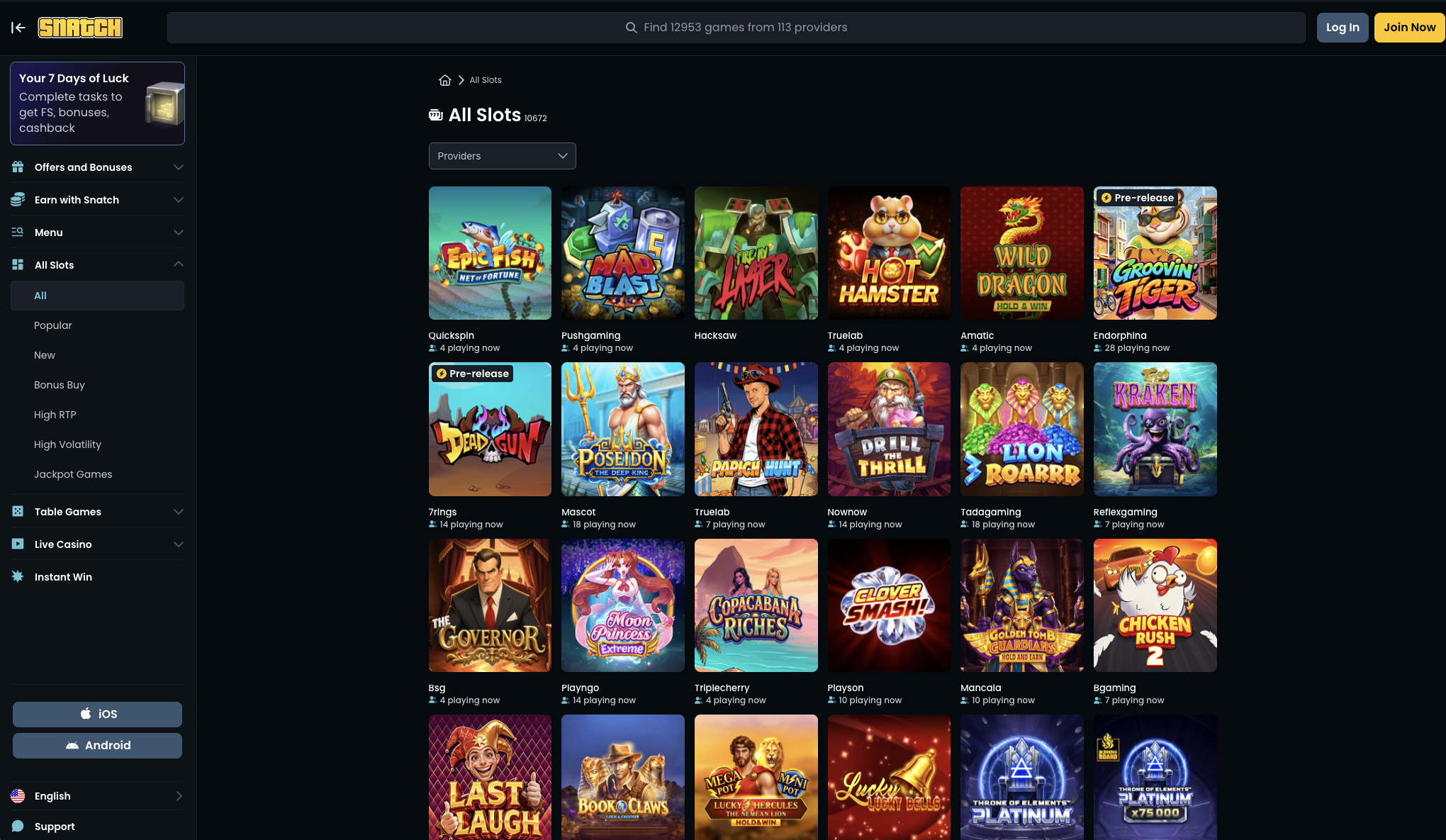This screenshot has width=1446, height=840.
Task: Click the Live Casino play icon
Action: [18, 544]
